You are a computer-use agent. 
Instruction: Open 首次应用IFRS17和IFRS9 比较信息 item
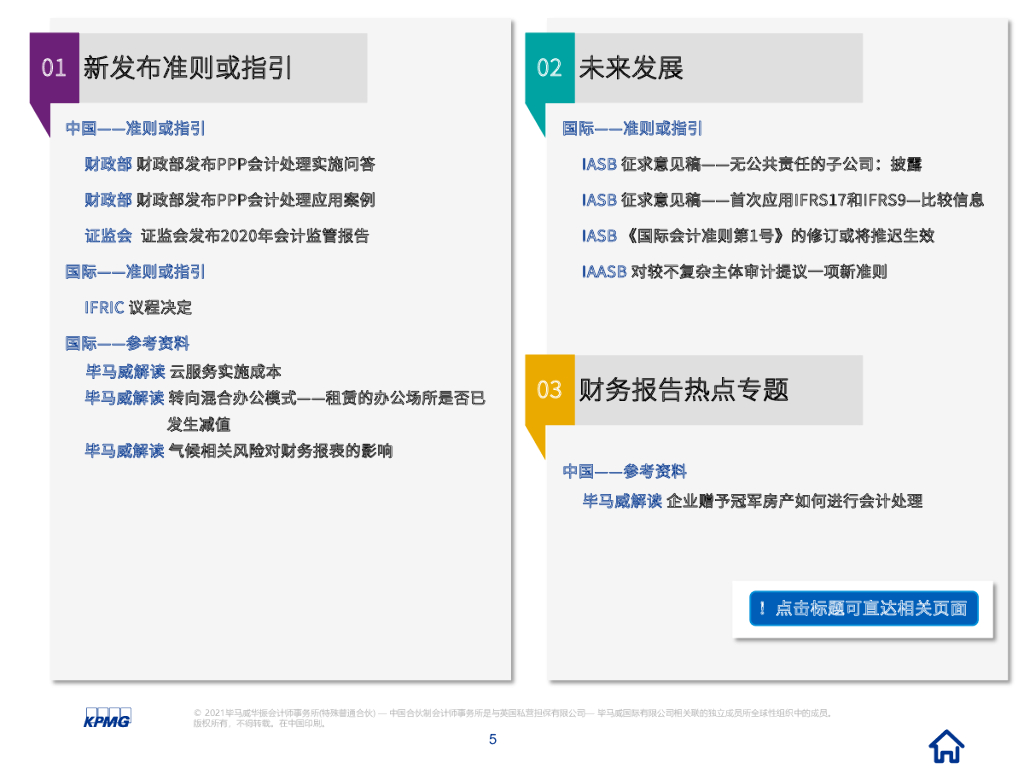coord(782,200)
